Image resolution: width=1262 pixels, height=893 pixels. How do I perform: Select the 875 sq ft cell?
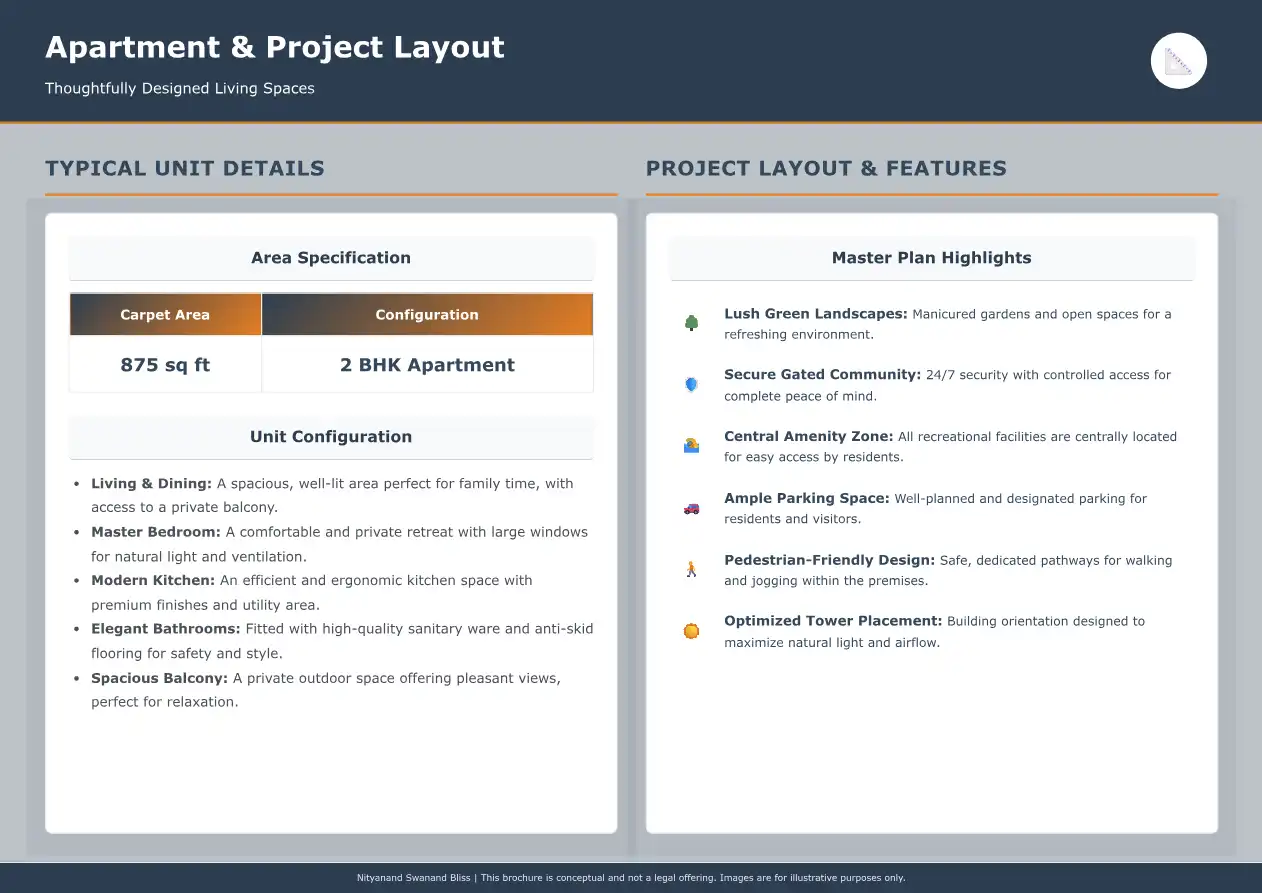click(165, 365)
